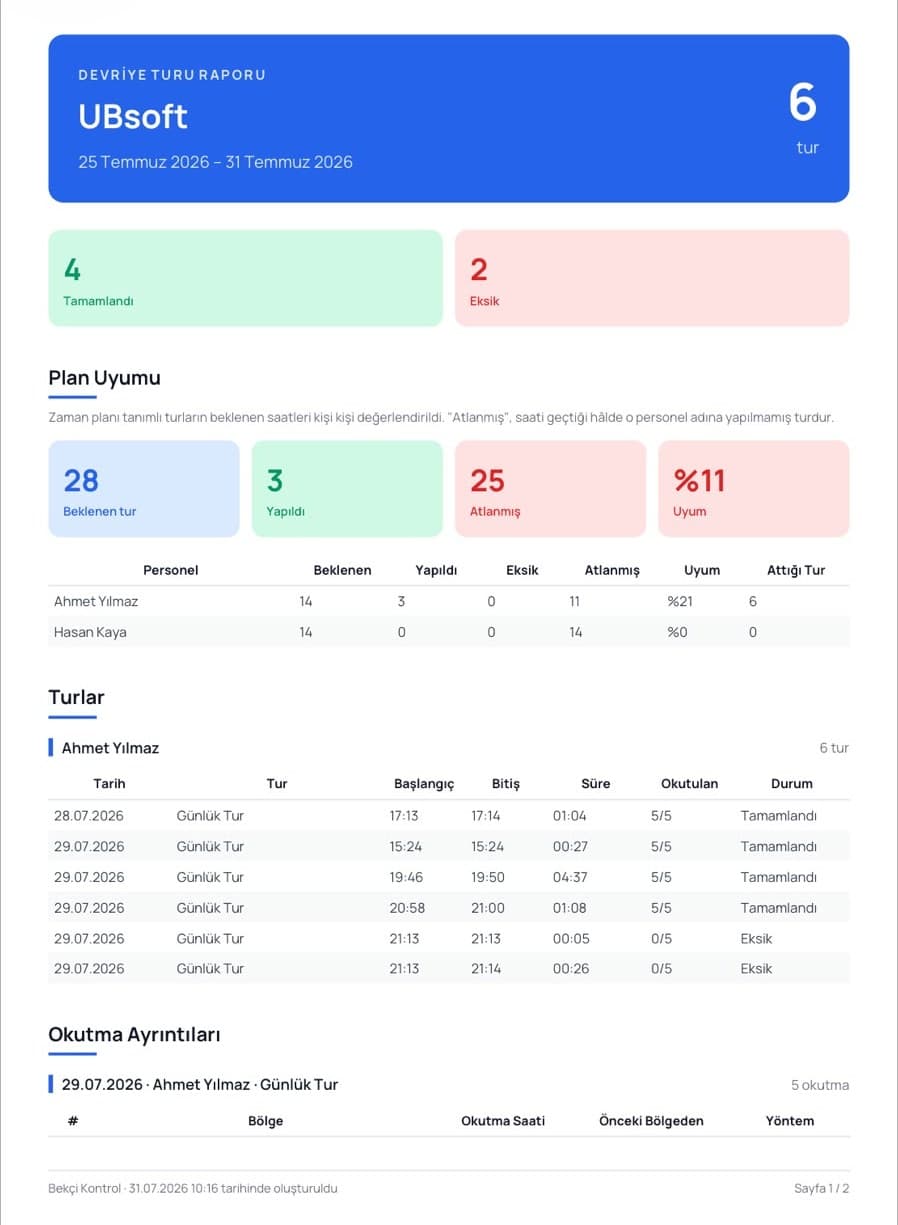Click the Turlar section heading
The height and width of the screenshot is (1225, 898).
pos(76,697)
